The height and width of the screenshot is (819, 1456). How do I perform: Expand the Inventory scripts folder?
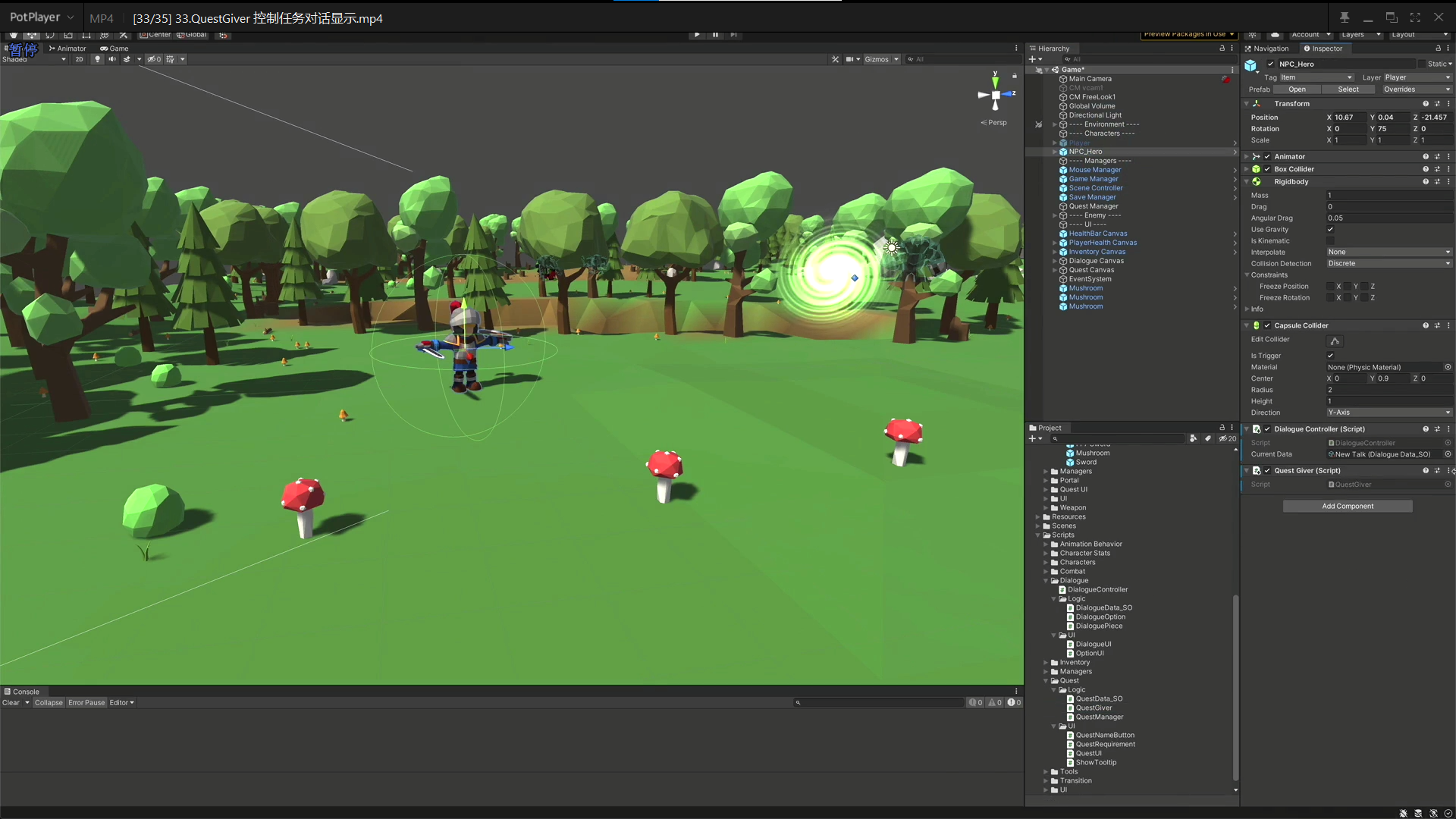(x=1046, y=663)
